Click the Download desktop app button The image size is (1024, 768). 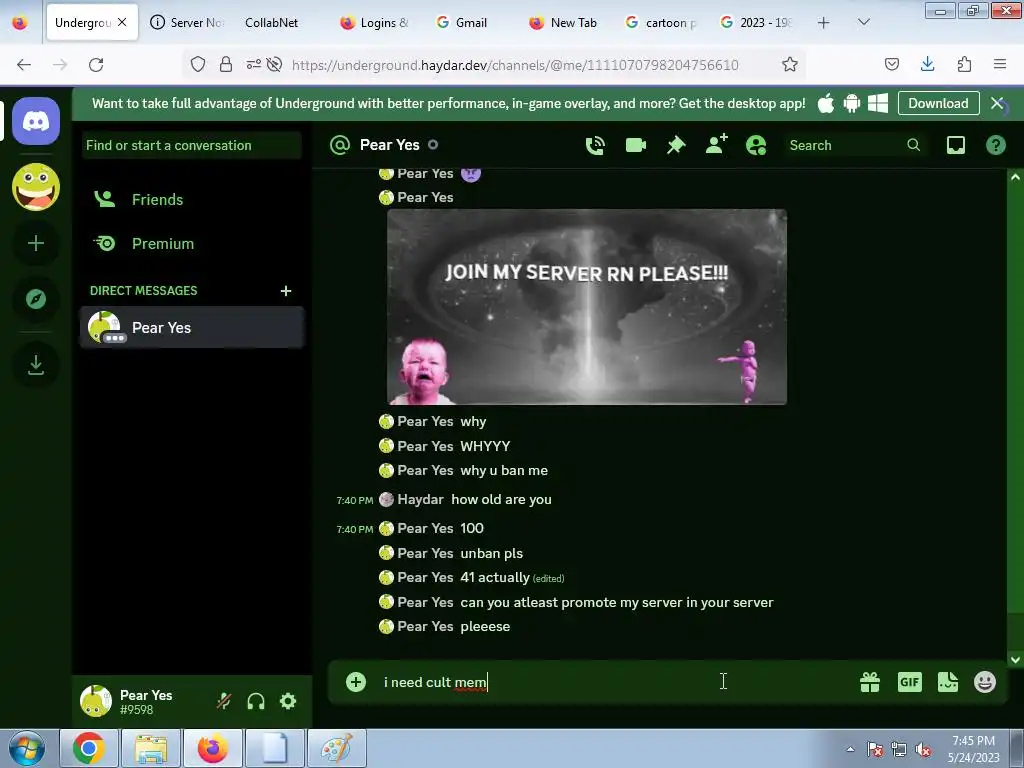(938, 103)
